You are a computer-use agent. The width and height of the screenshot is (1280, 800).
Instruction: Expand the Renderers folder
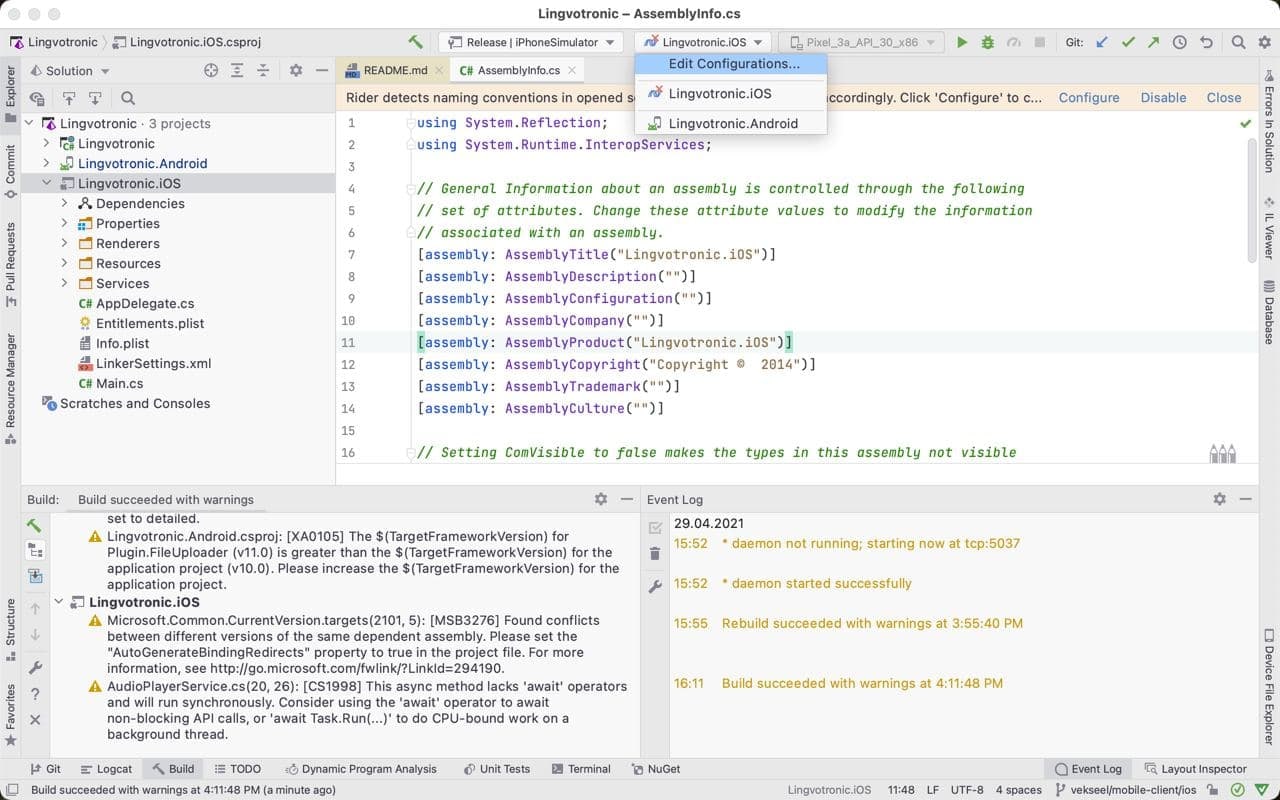click(x=65, y=243)
